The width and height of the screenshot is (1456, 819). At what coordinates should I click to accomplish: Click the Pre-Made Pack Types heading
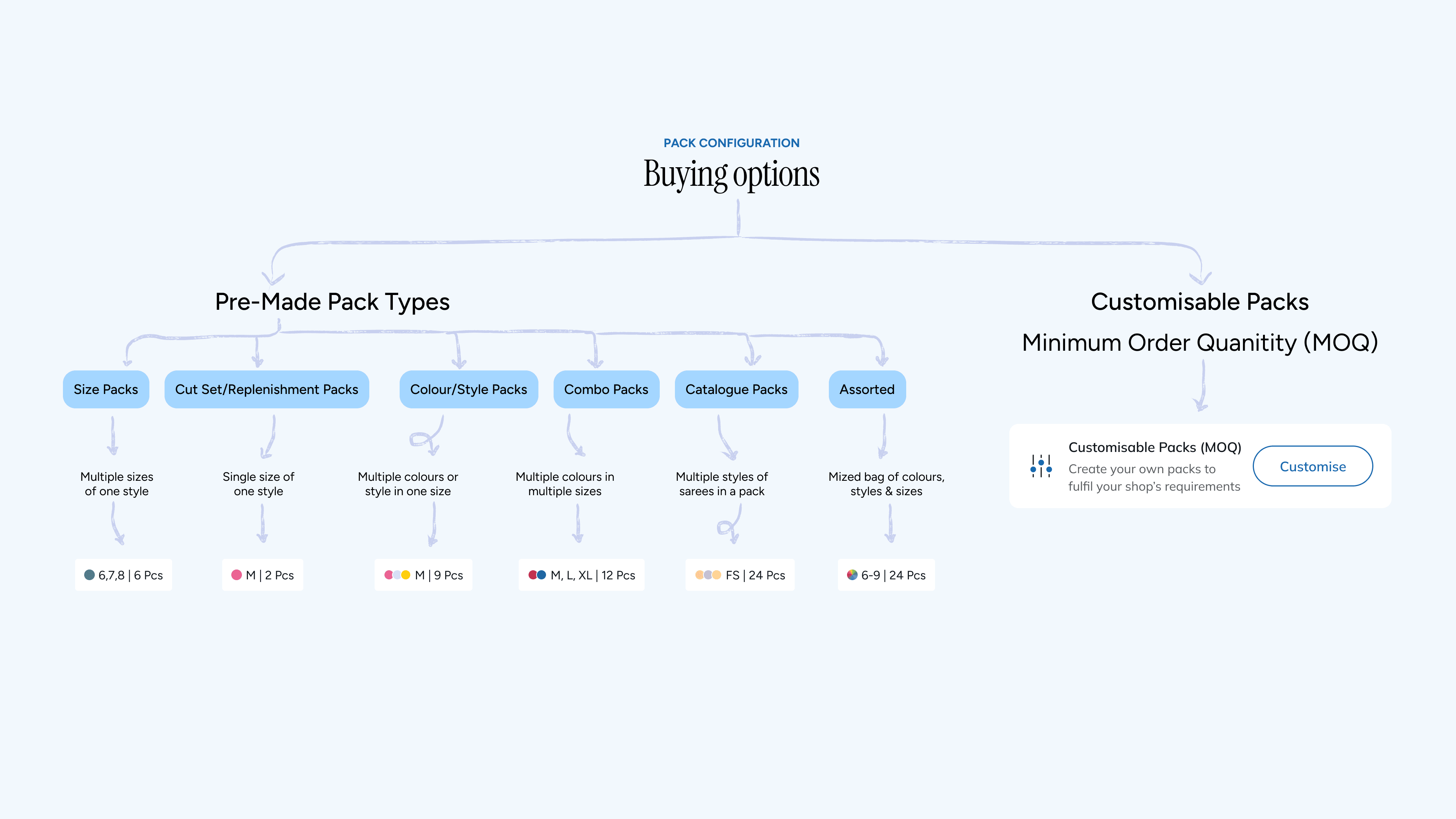coord(333,302)
